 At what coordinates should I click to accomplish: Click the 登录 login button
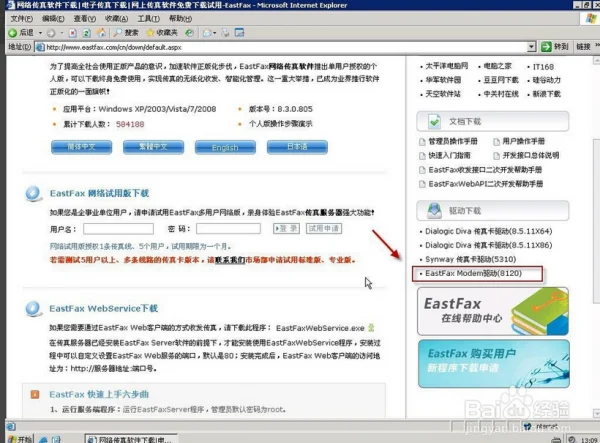(x=287, y=229)
